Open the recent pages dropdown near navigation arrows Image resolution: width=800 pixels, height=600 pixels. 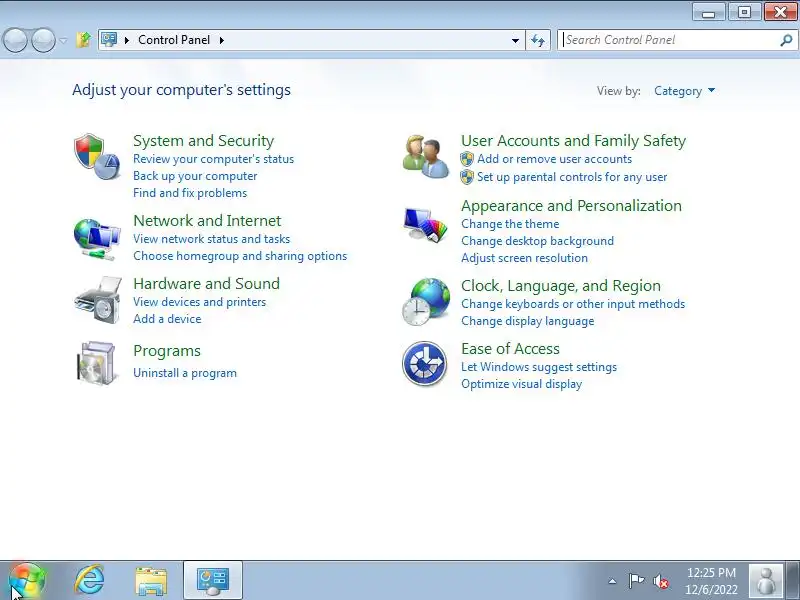[x=63, y=40]
